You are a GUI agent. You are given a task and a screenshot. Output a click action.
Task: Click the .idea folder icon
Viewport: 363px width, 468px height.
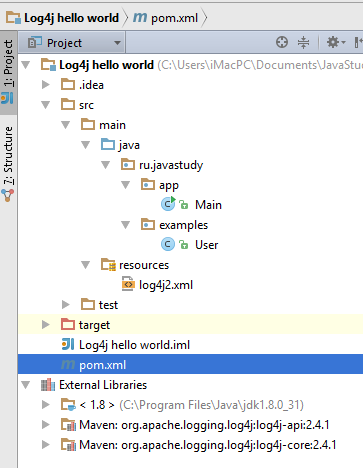point(68,84)
